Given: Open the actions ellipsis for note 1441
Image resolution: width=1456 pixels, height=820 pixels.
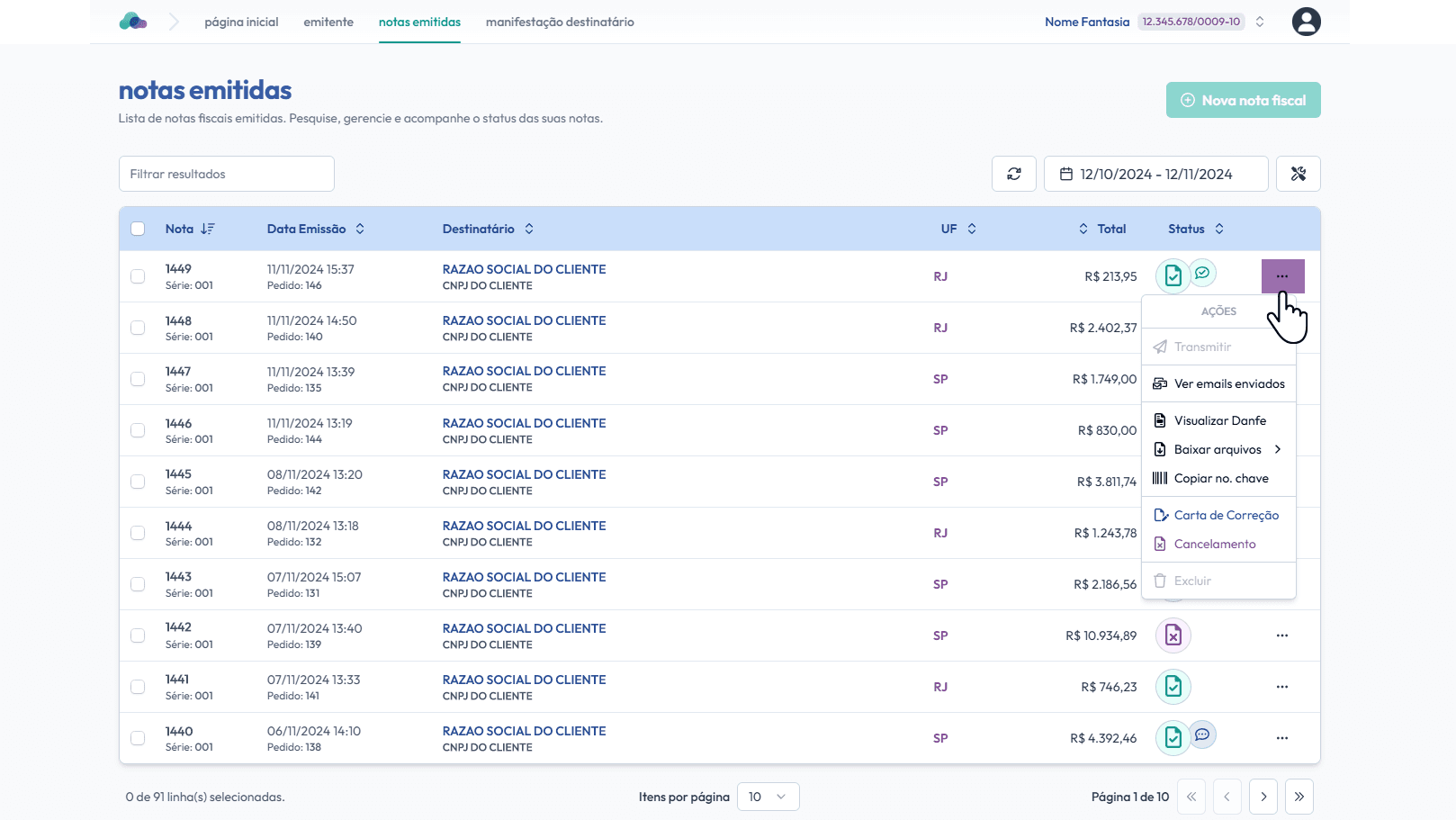Looking at the screenshot, I should point(1281,687).
